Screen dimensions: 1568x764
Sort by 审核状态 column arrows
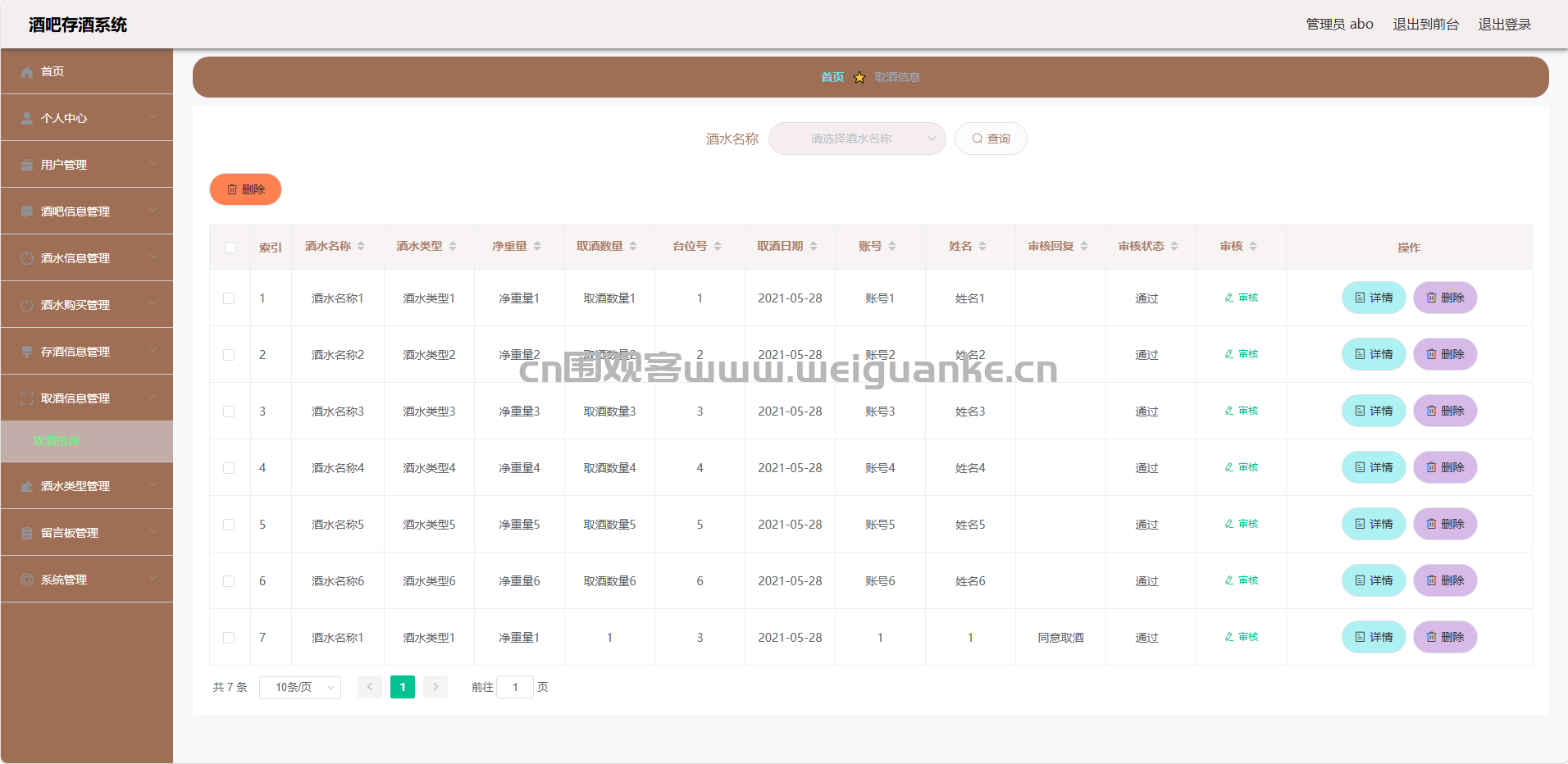(1174, 246)
